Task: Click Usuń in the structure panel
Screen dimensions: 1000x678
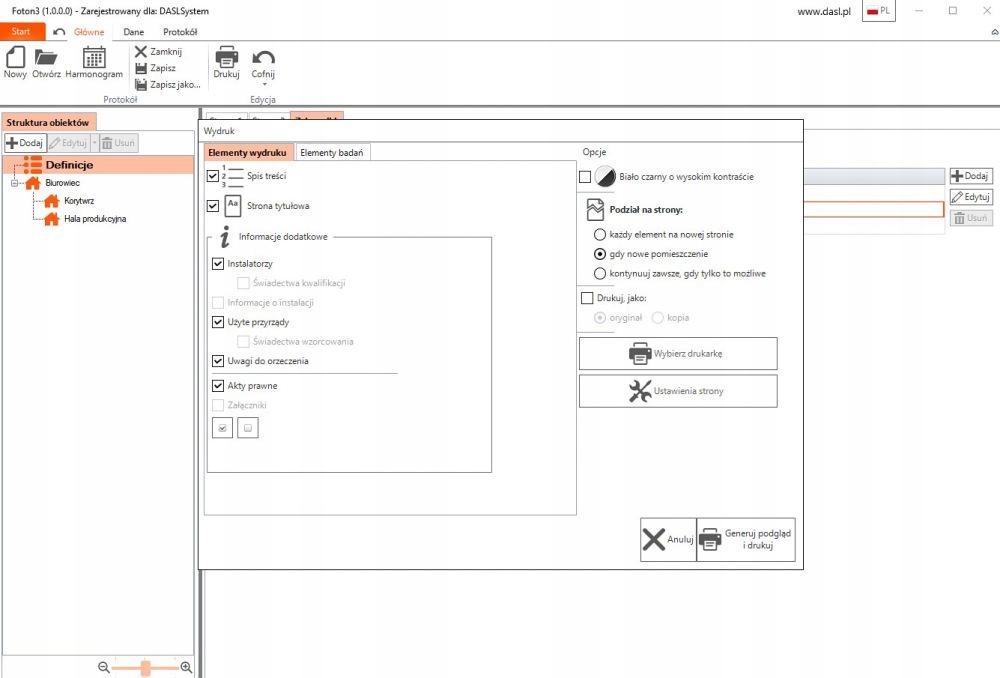Action: tap(119, 143)
